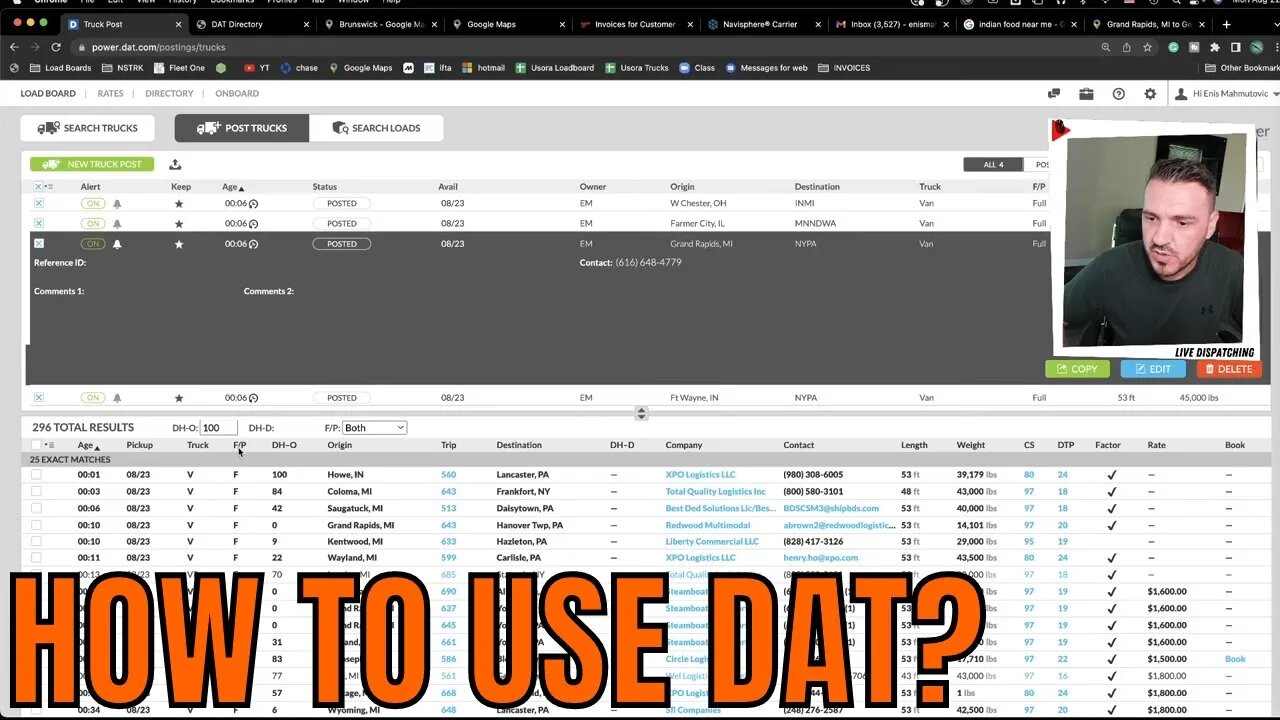The width and height of the screenshot is (1280, 720).
Task: Open search results select-all dropdown arrow
Action: [47, 446]
